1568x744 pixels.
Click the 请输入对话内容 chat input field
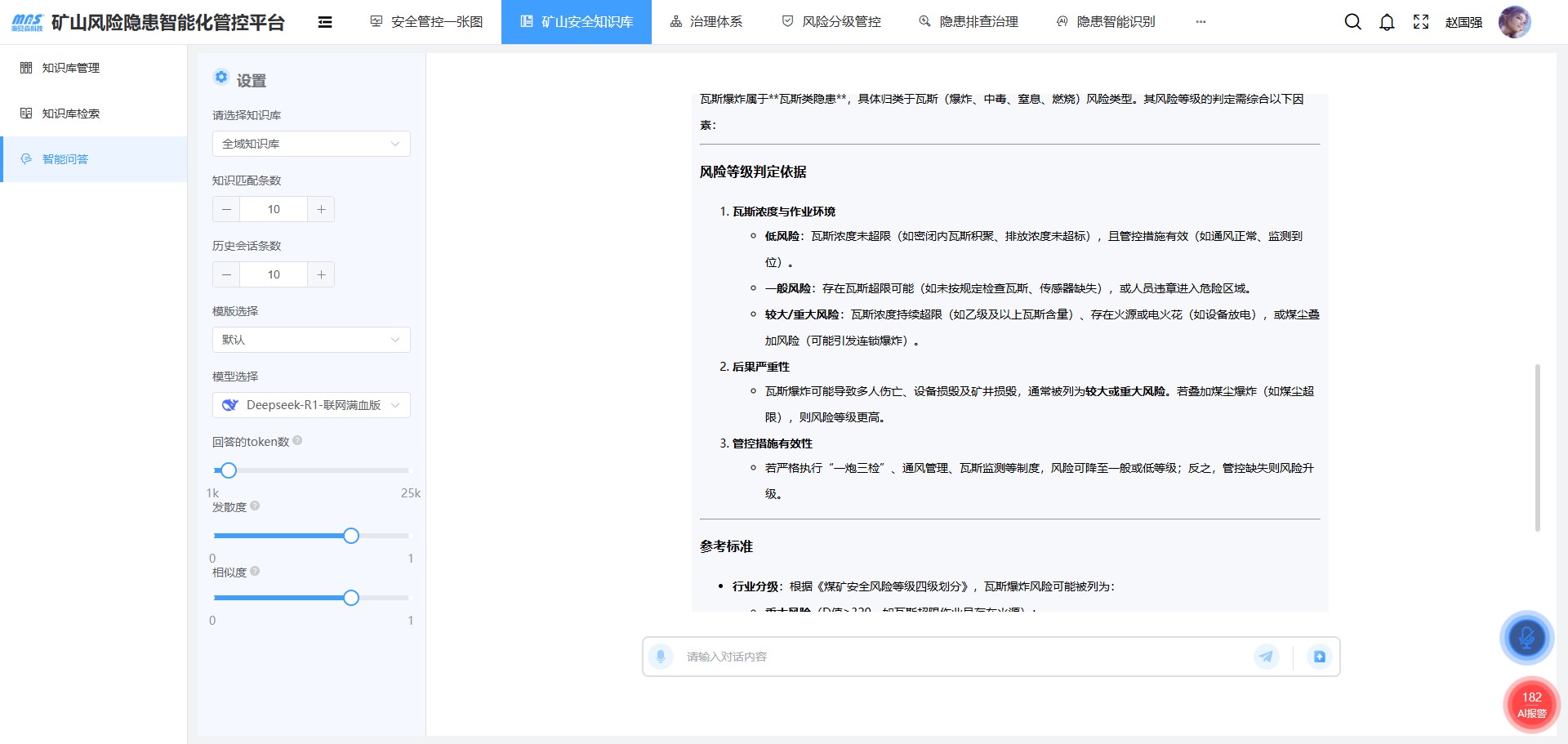(x=964, y=657)
